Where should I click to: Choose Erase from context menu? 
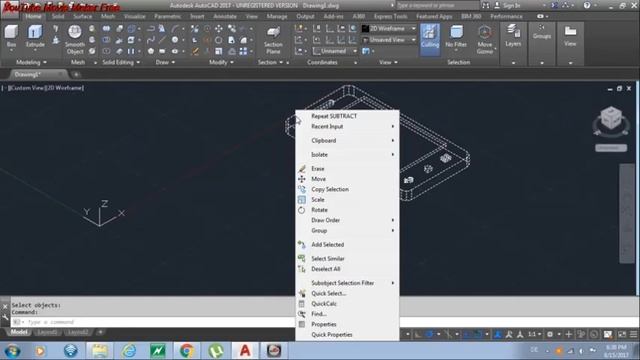(347, 169)
